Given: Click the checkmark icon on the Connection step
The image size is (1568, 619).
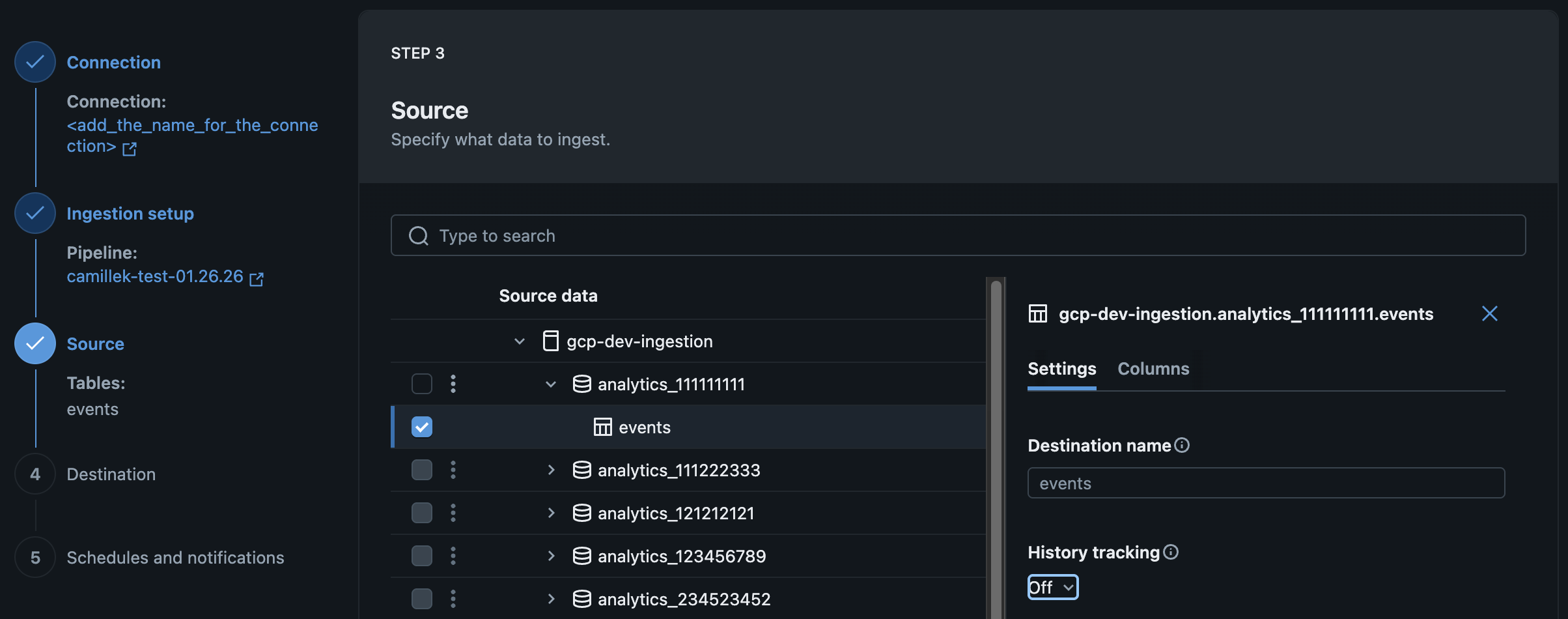Looking at the screenshot, I should tap(35, 61).
